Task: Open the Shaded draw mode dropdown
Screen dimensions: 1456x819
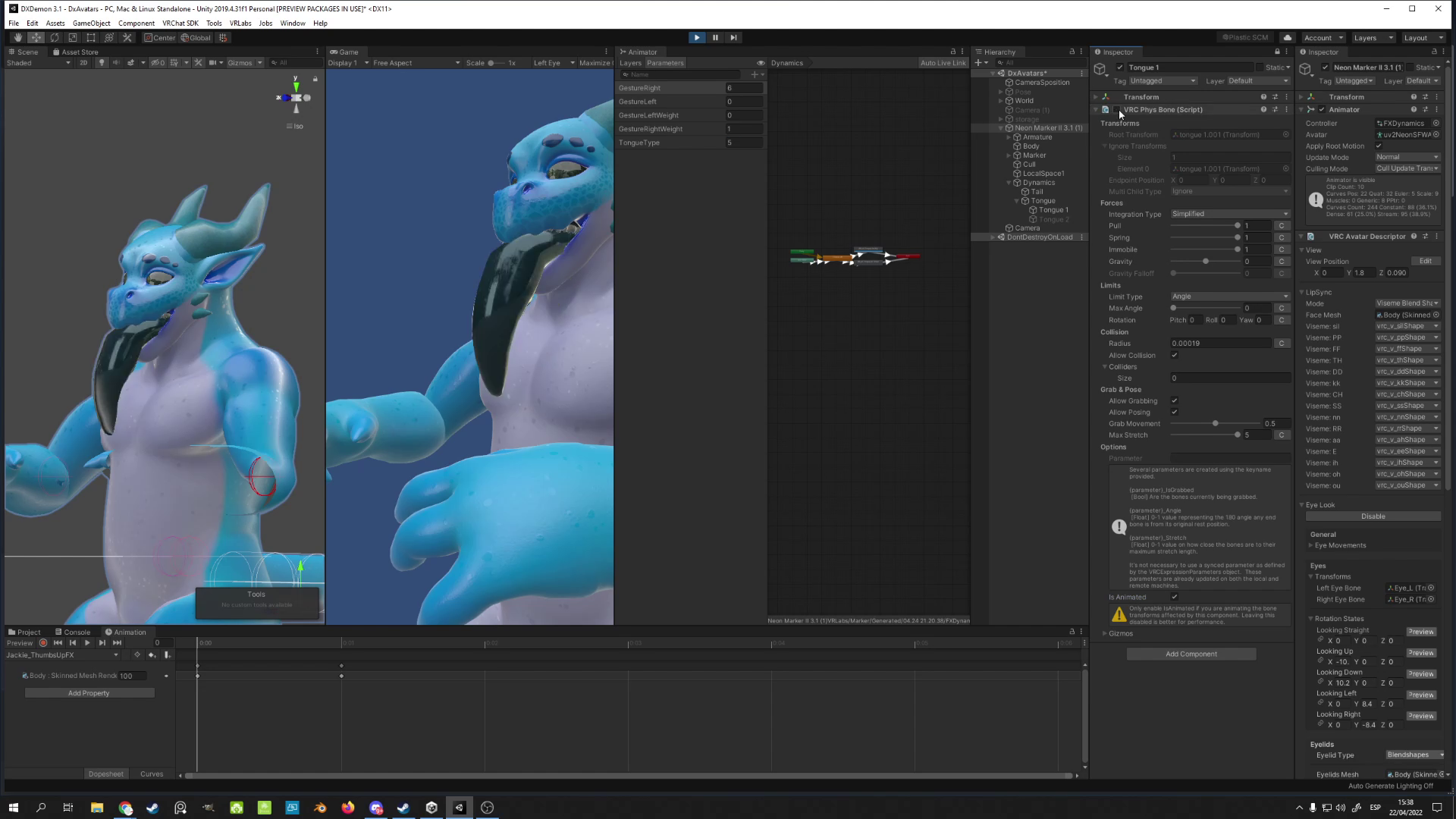Action: (x=39, y=63)
